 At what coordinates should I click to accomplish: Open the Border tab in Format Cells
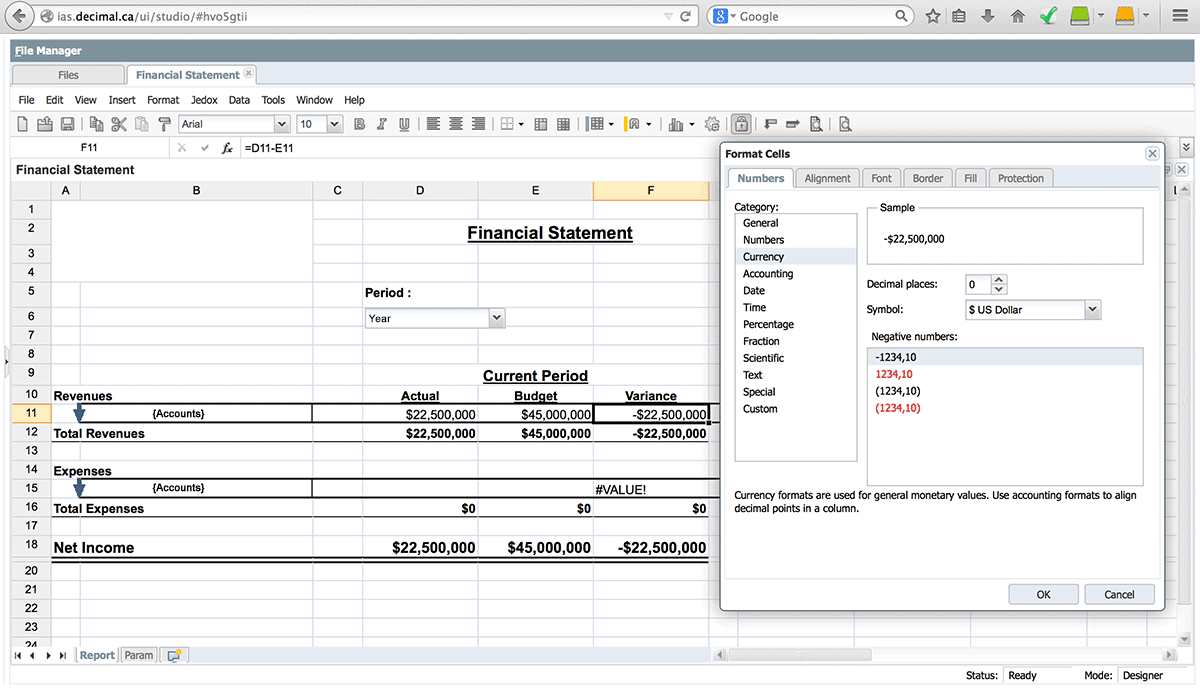(928, 178)
